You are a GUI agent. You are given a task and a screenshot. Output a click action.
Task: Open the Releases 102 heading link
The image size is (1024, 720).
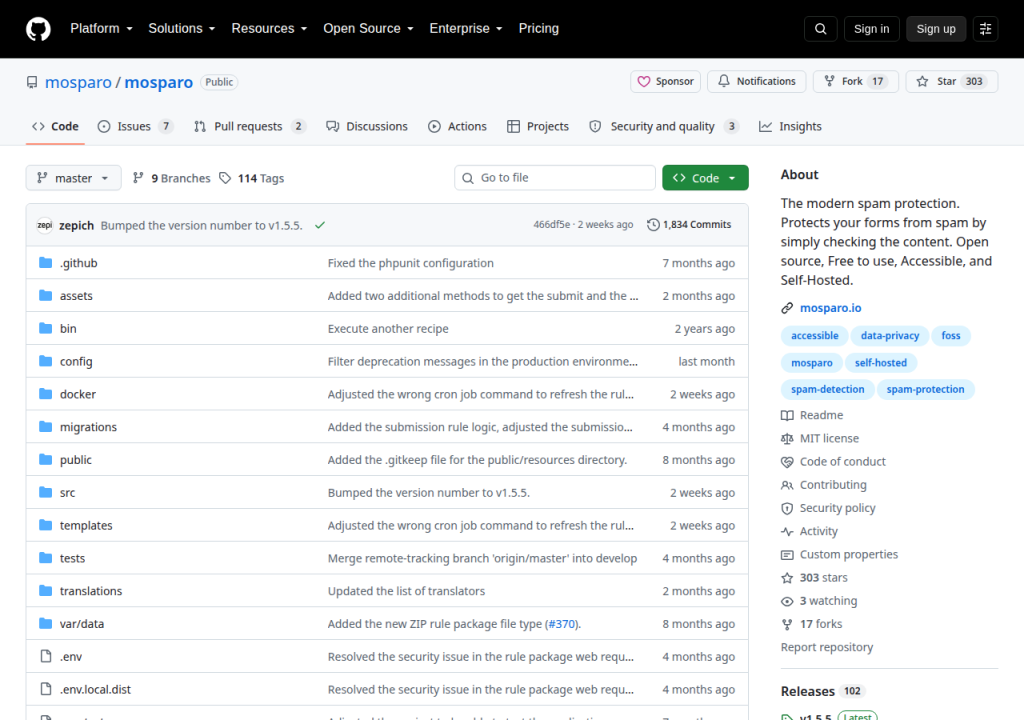coord(822,691)
